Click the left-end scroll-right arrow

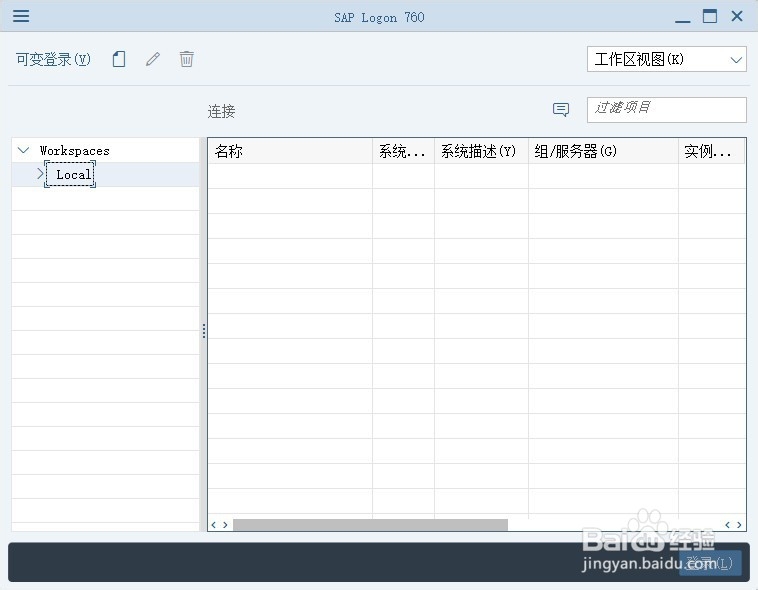tap(225, 525)
